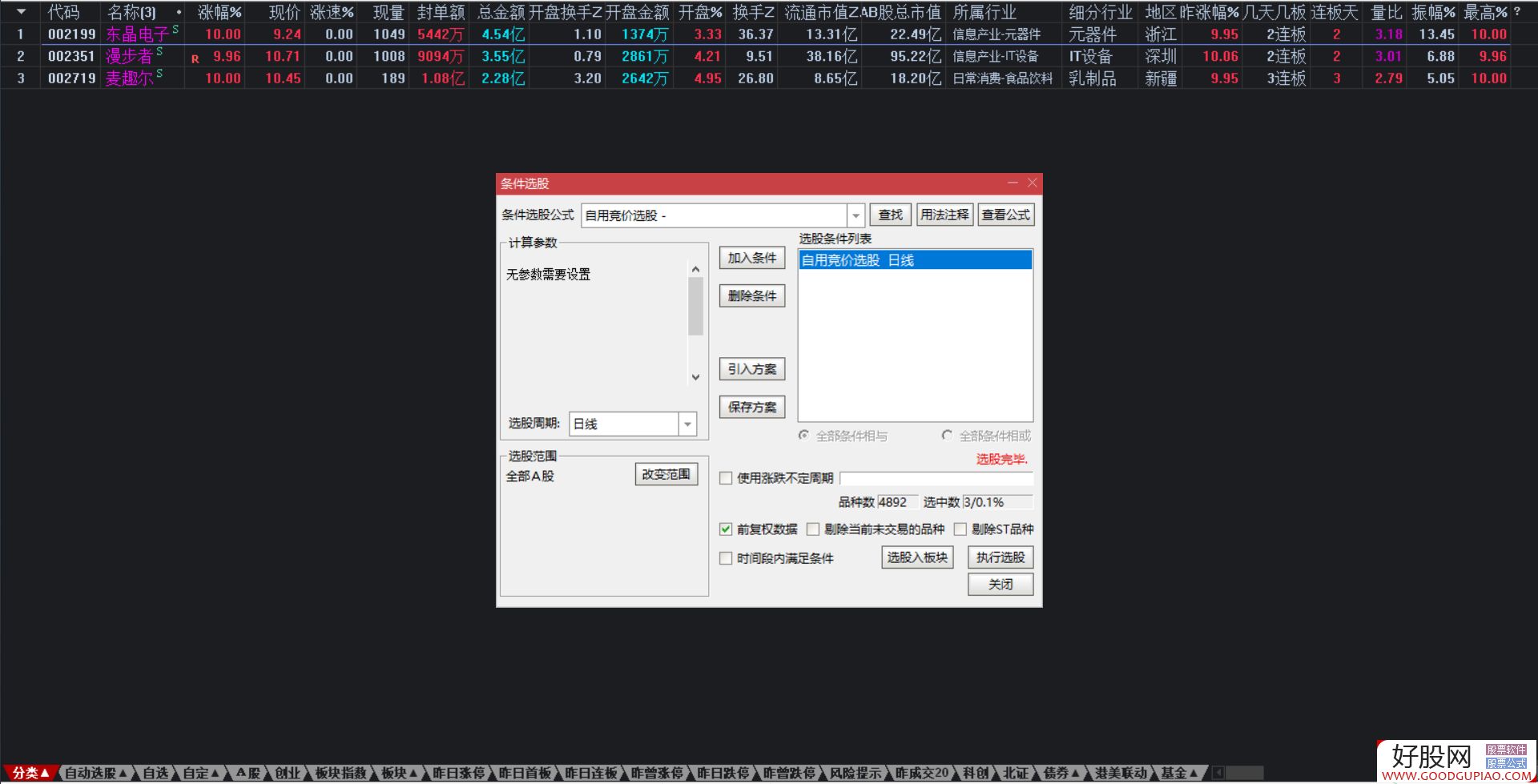Screen dimensions: 1538x784
Task: Uncheck 前复权数据 checkbox
Action: tap(726, 529)
